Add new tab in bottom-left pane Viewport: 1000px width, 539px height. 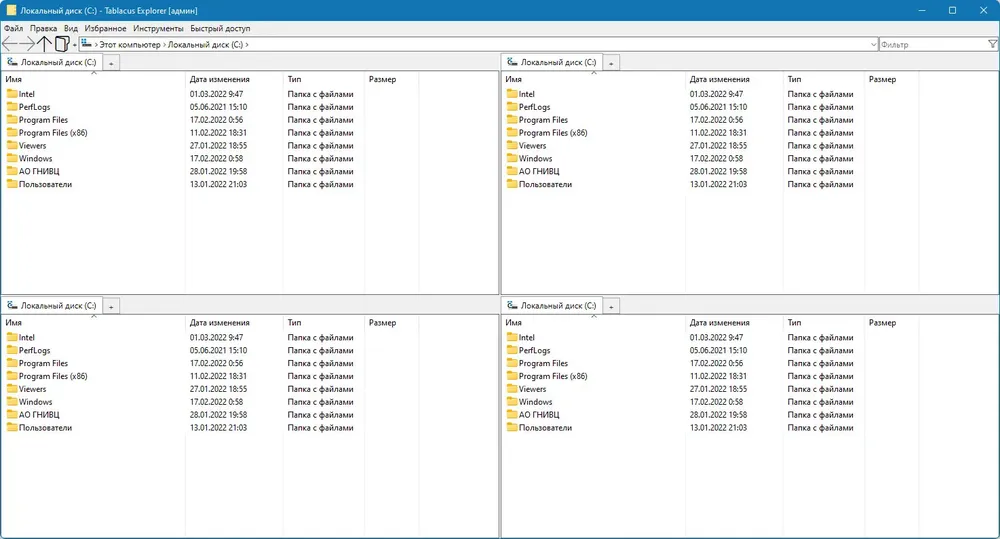pyautogui.click(x=111, y=307)
